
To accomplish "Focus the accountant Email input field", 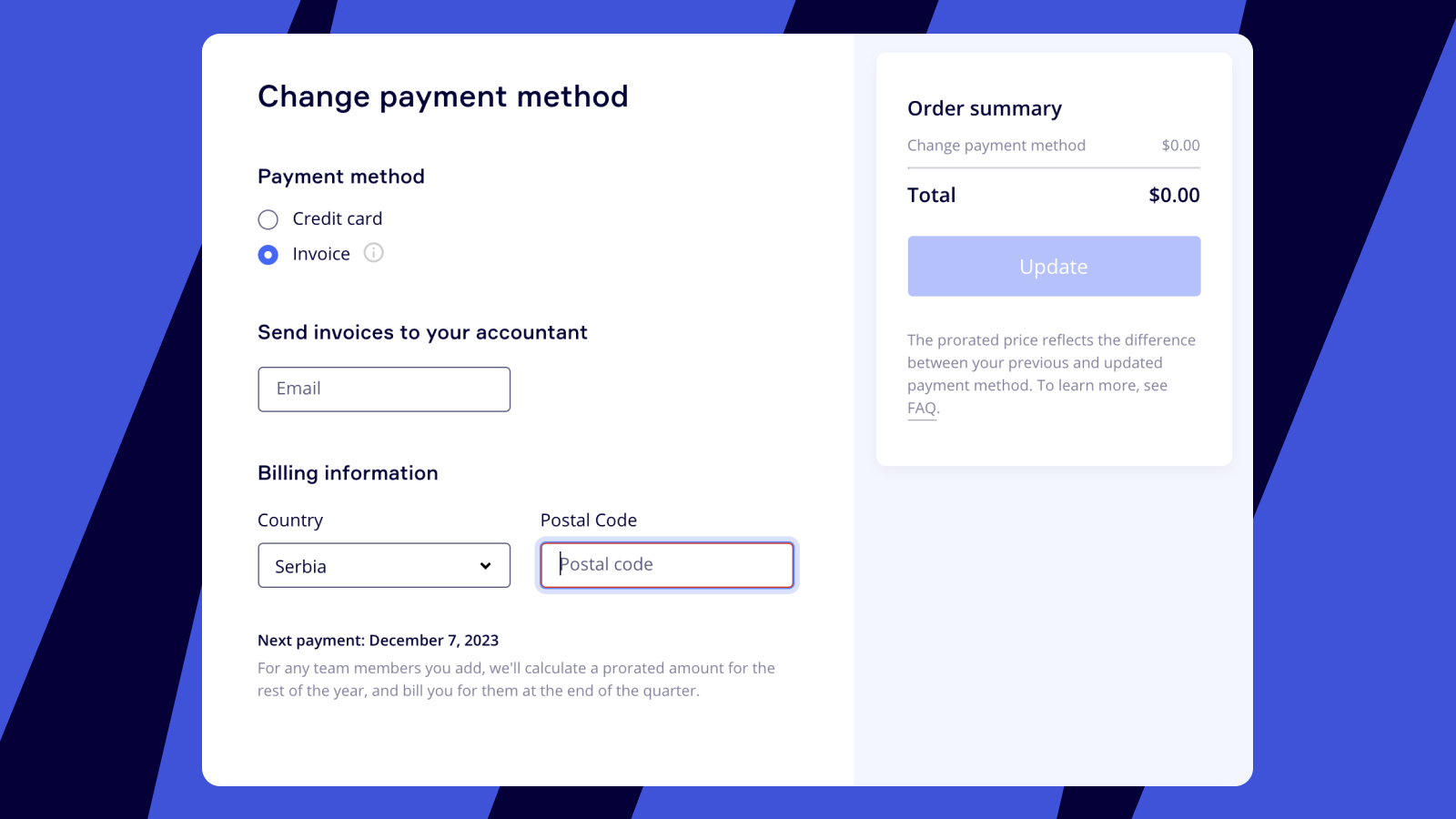I will pyautogui.click(x=384, y=389).
